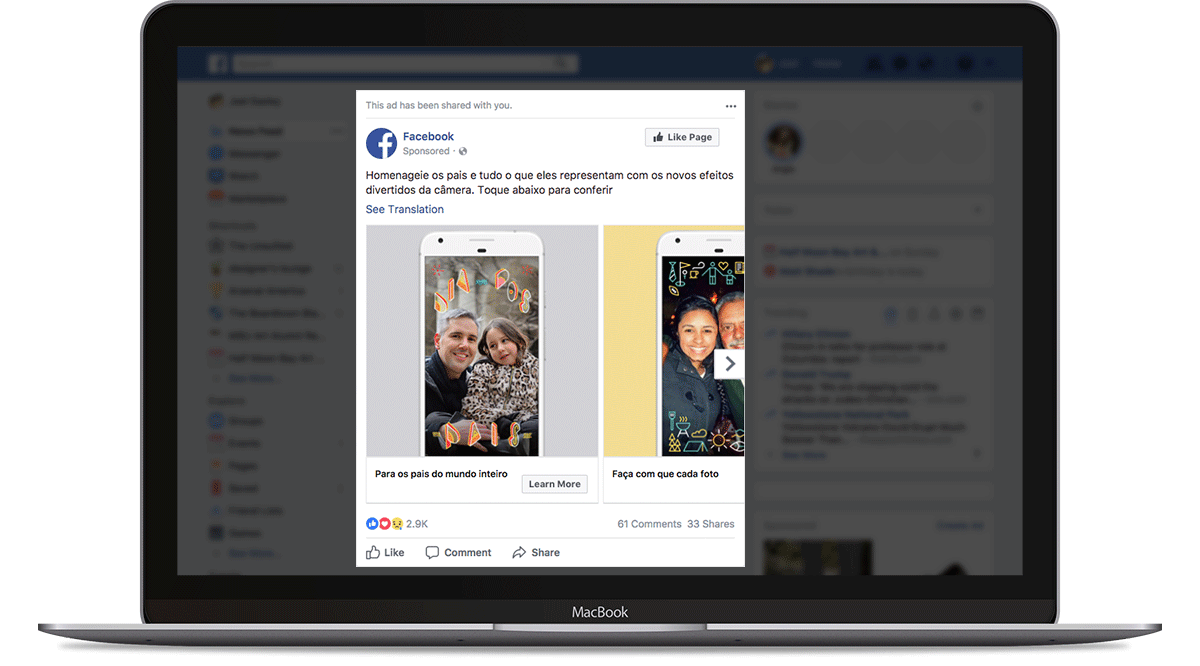Screen dimensions: 1200x666
Task: Click the Like Page button
Action: coord(682,137)
